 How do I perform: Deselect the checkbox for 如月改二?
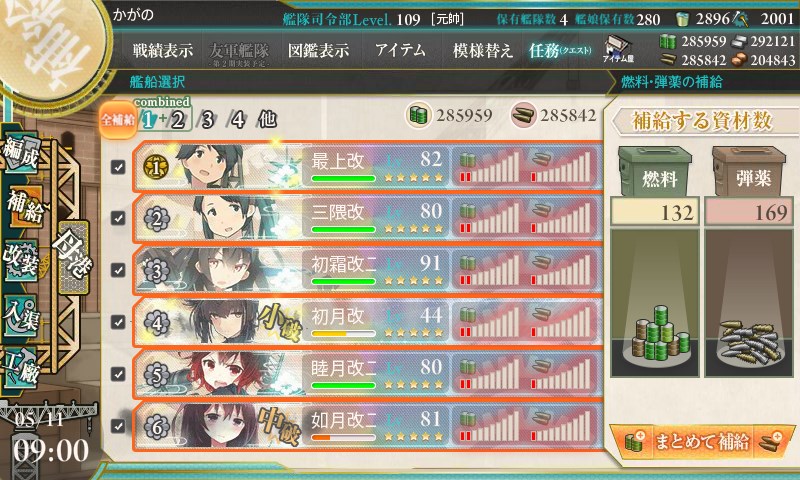tap(118, 425)
